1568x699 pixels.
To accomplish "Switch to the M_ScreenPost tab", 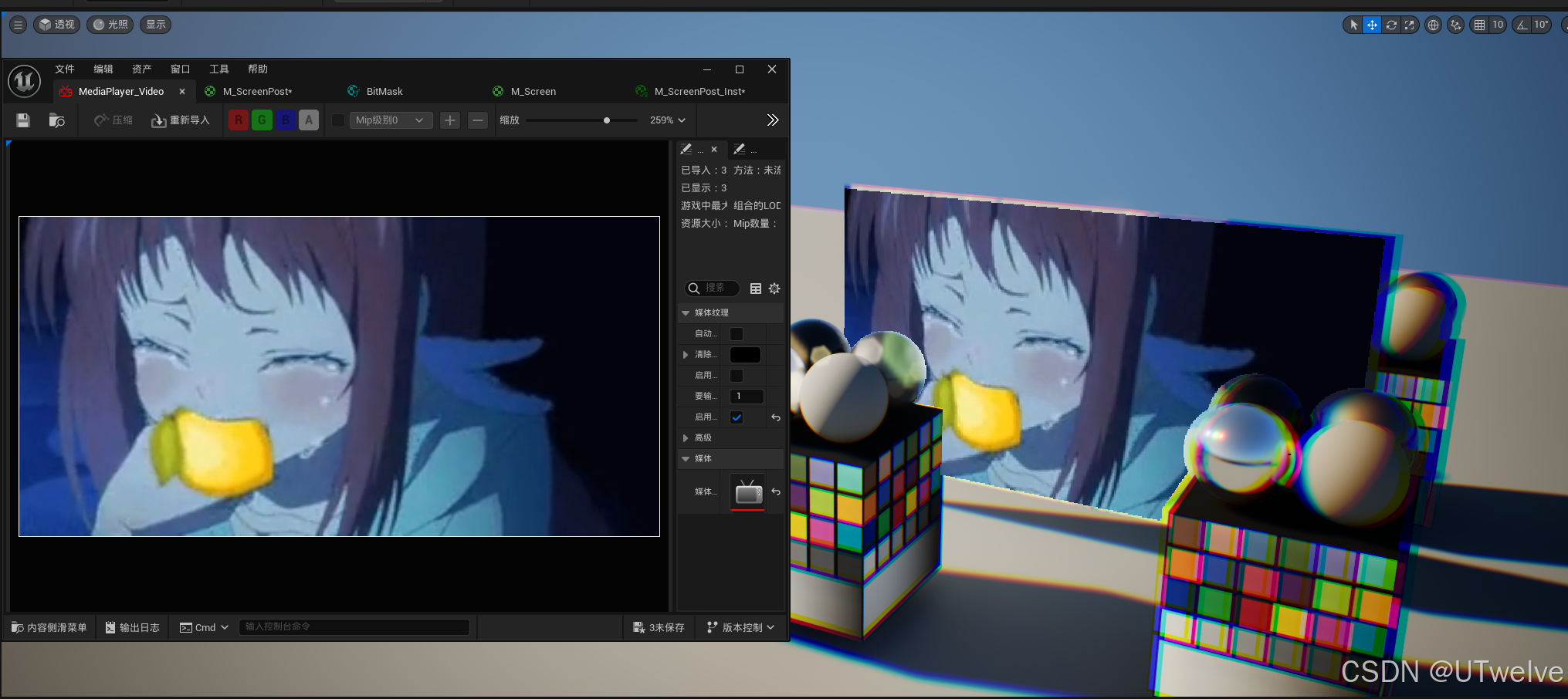I will coord(258,91).
